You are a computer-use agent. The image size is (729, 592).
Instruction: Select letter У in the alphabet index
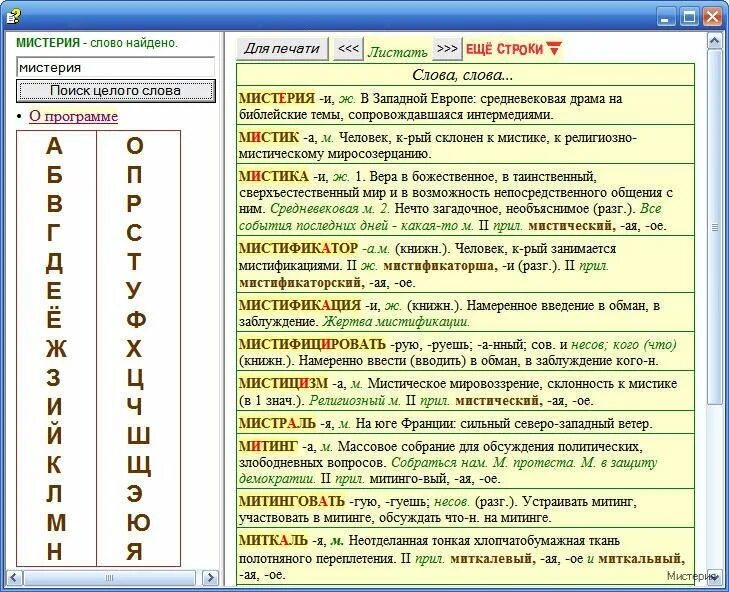pos(134,291)
